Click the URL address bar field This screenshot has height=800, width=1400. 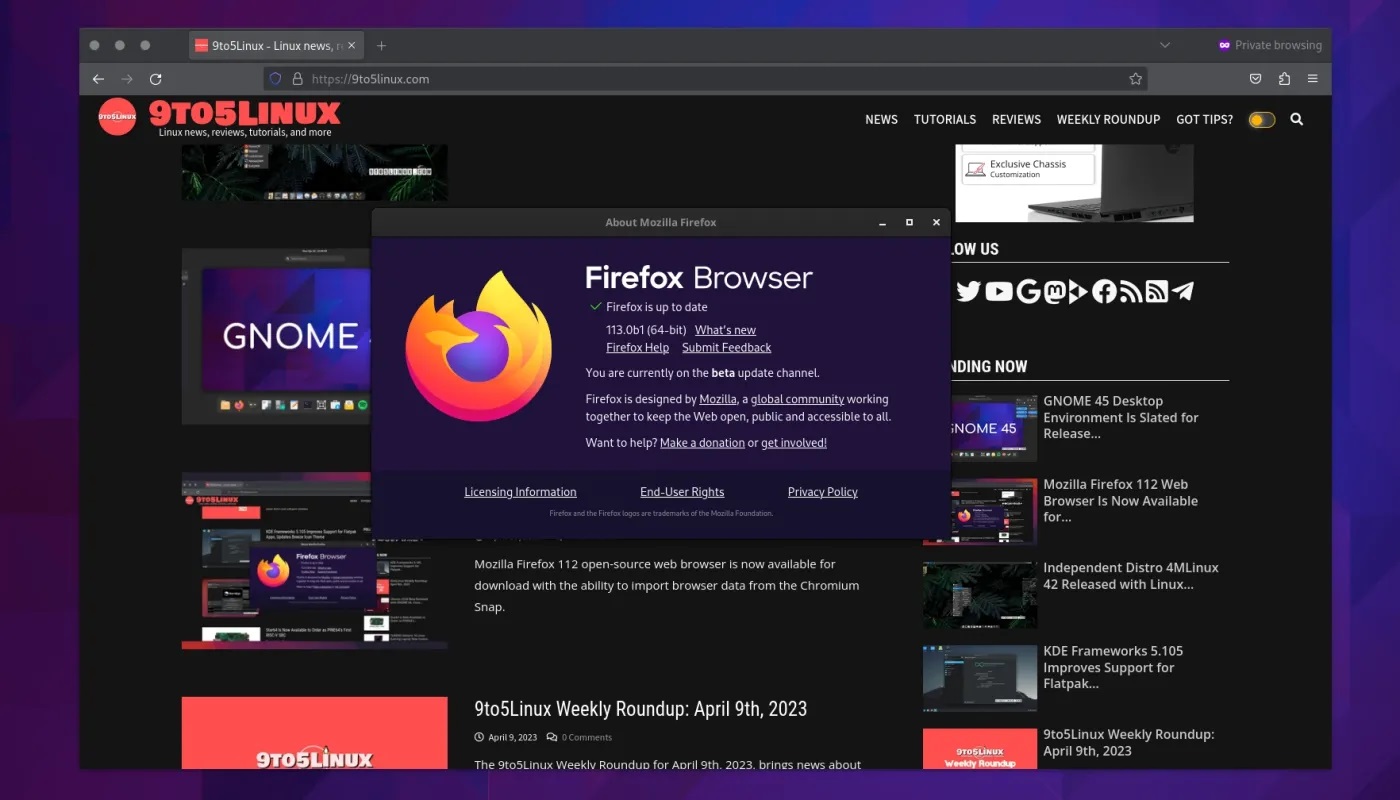[705, 79]
